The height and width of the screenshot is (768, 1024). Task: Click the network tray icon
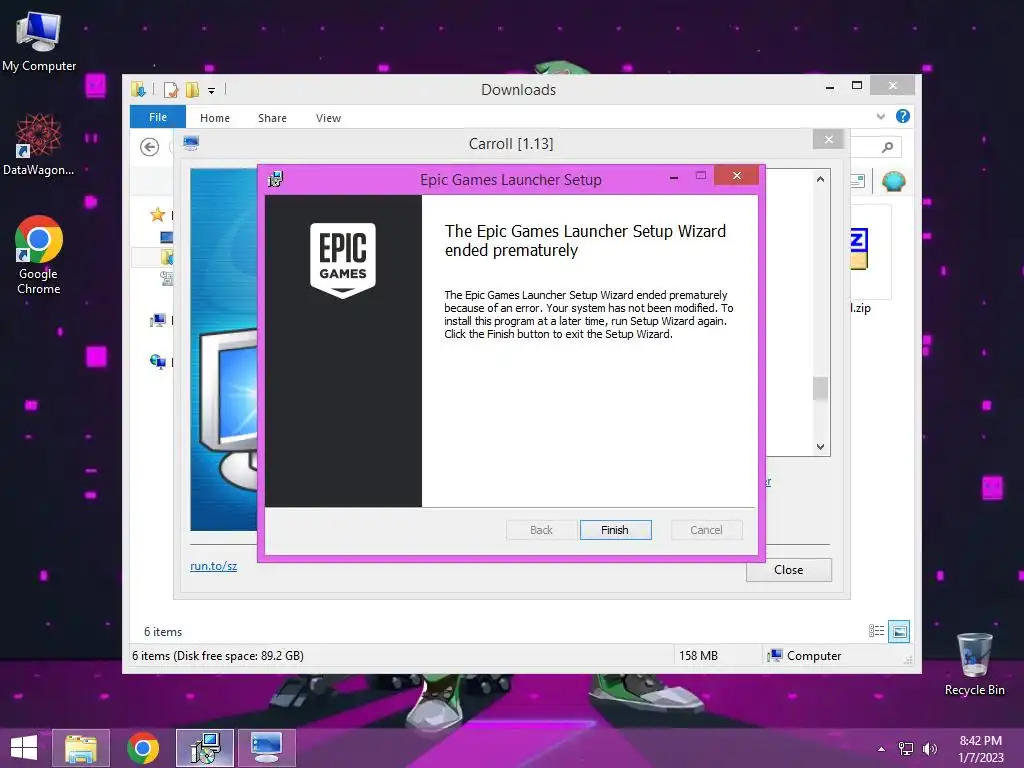click(906, 748)
